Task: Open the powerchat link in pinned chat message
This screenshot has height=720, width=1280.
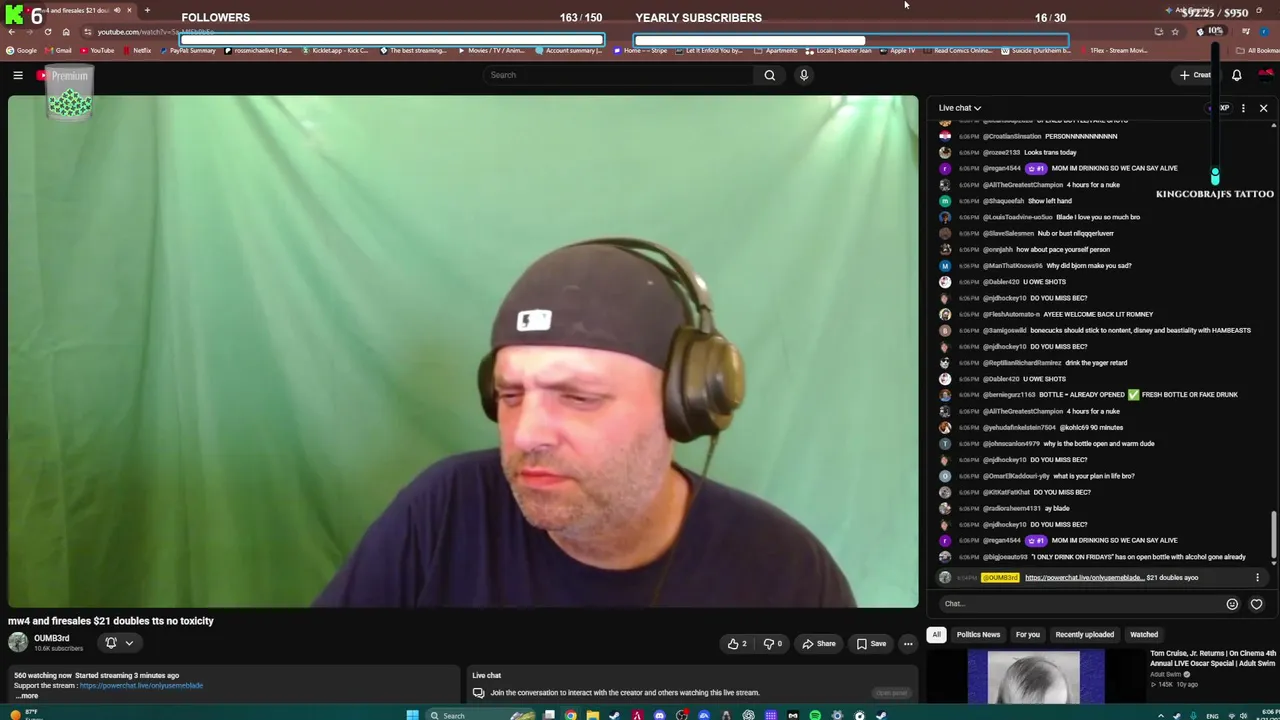Action: (x=1084, y=578)
